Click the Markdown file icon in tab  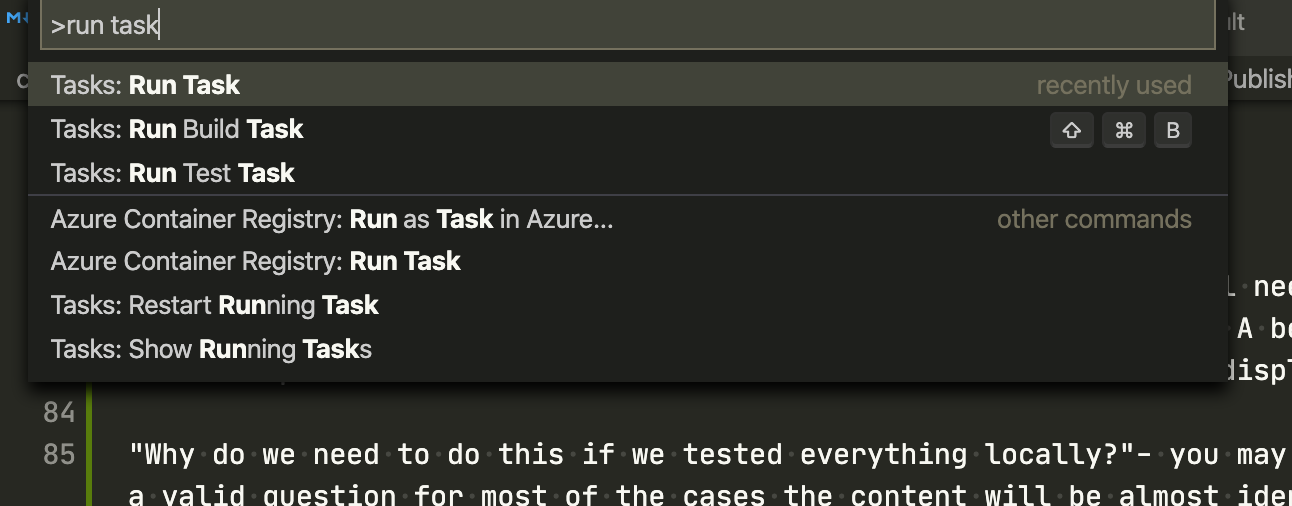point(16,19)
